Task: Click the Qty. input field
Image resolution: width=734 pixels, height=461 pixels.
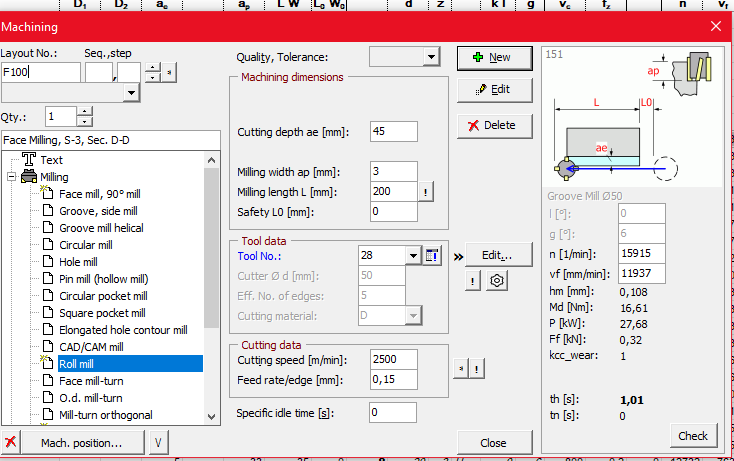Action: pyautogui.click(x=61, y=117)
